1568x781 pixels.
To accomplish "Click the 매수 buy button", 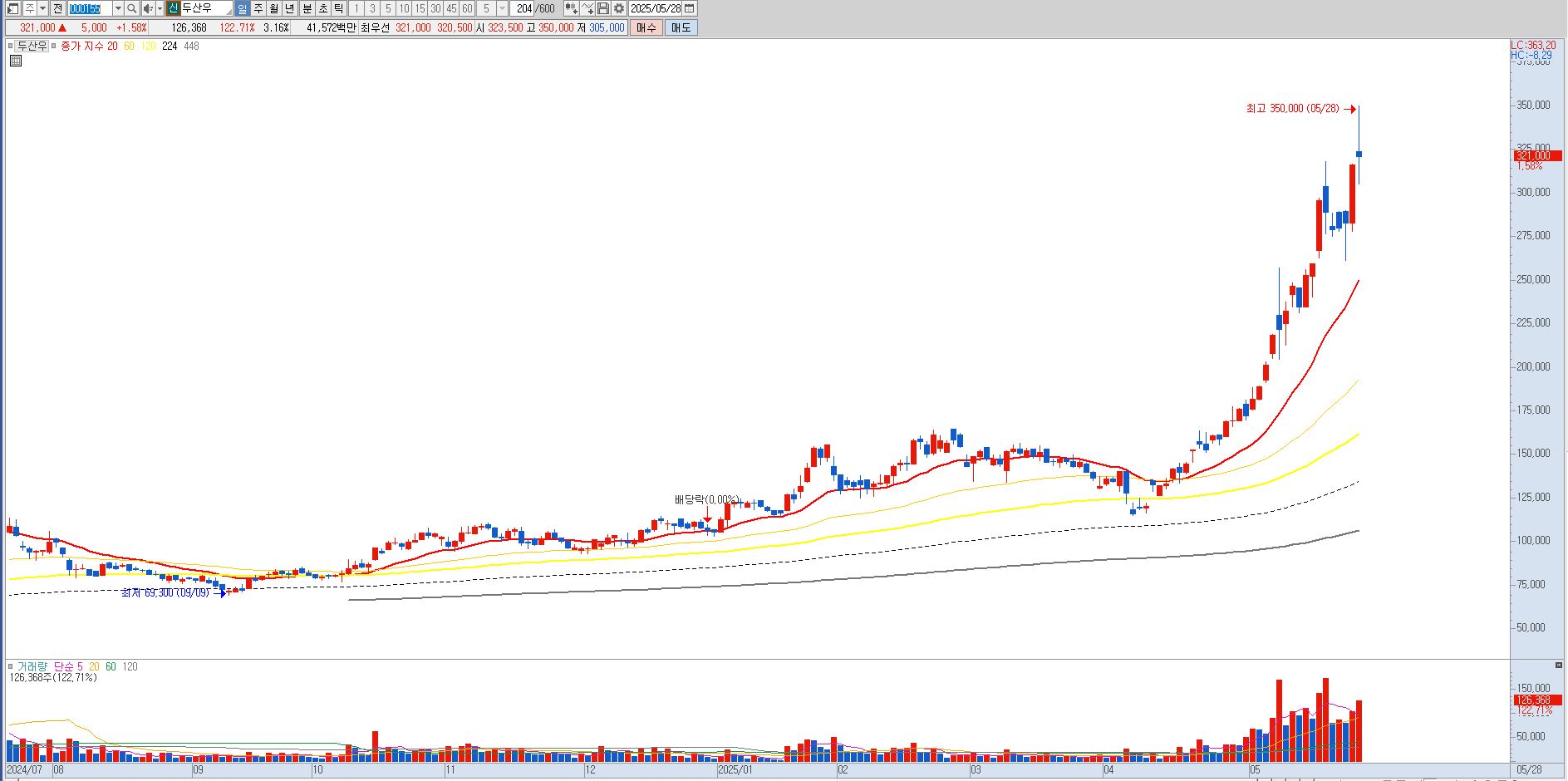I will pos(646,27).
